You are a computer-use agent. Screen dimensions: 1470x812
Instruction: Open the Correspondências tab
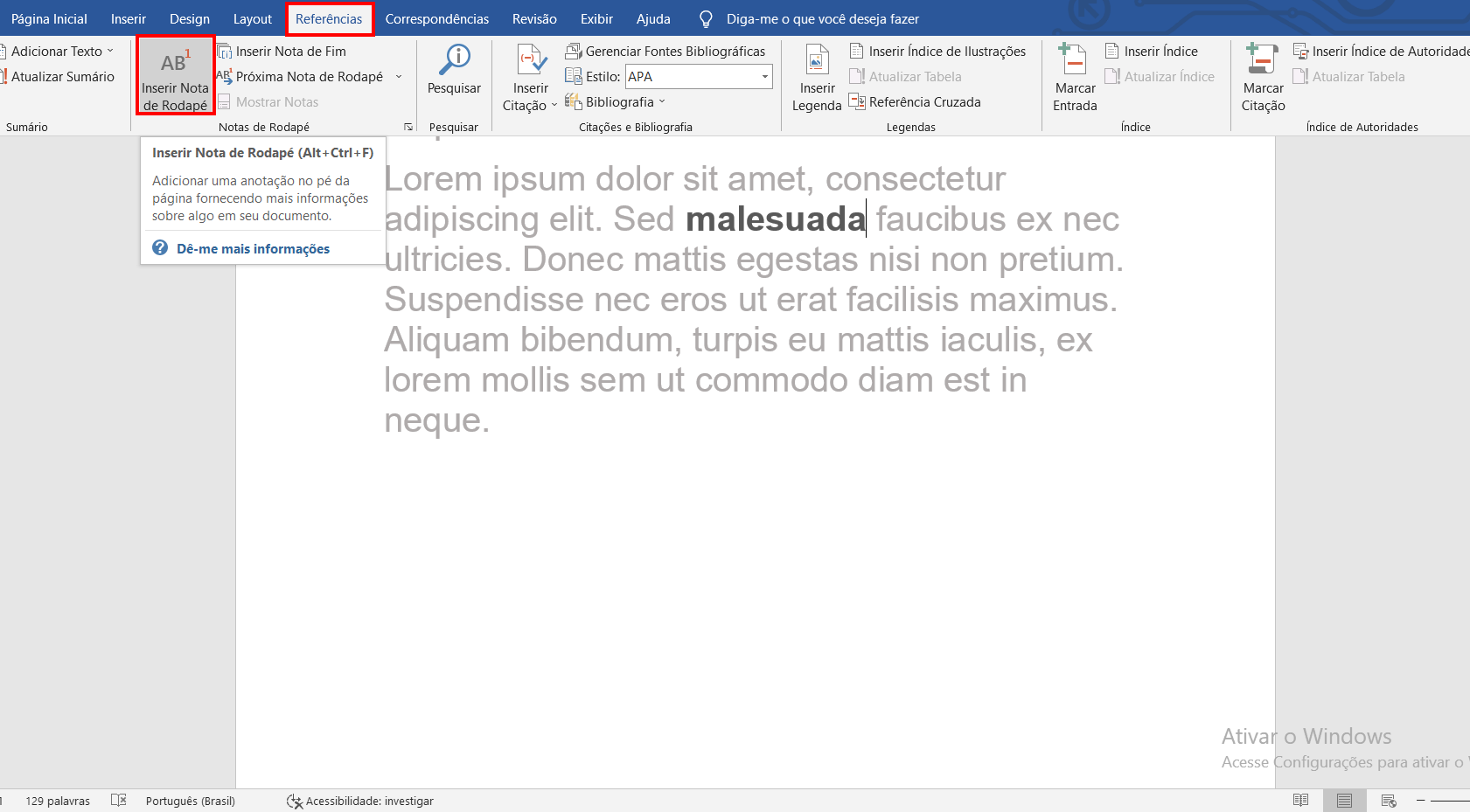click(437, 18)
